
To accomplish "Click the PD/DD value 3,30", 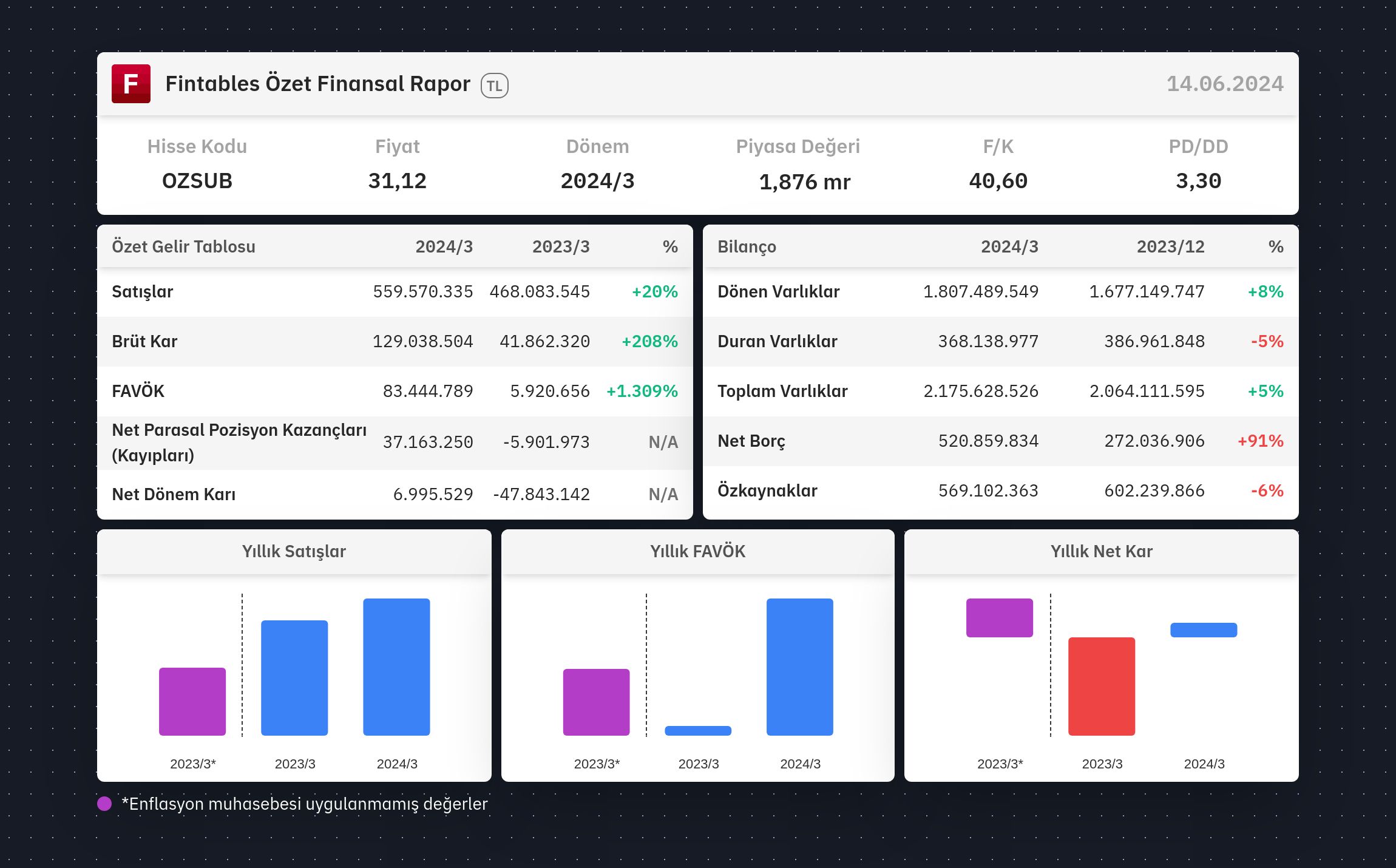I will [1199, 181].
